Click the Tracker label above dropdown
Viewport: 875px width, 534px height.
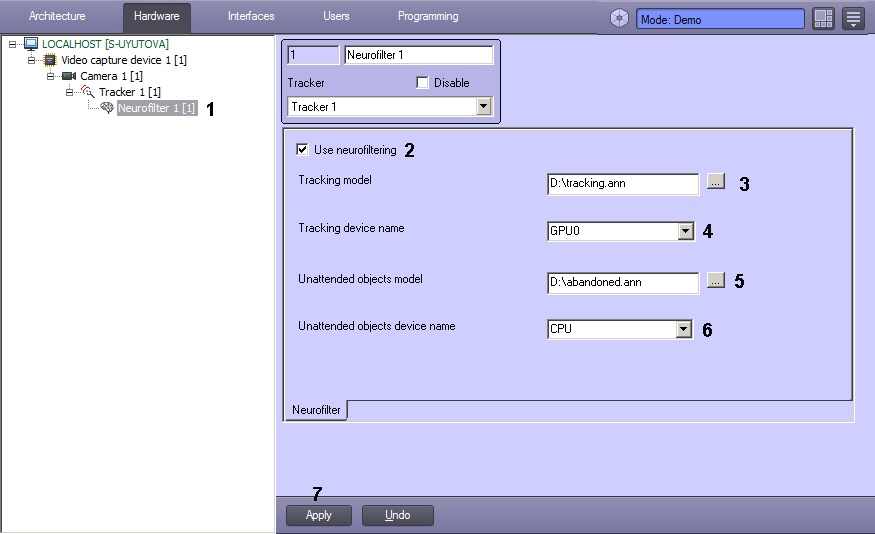(x=306, y=83)
